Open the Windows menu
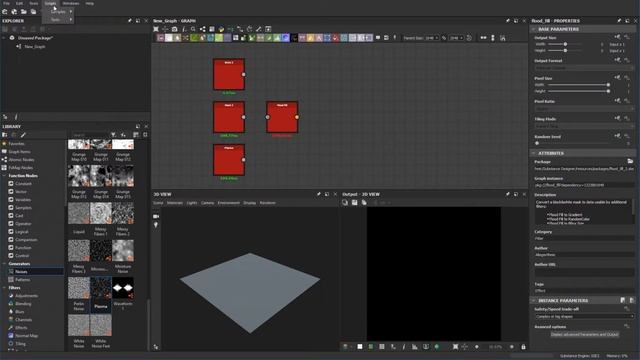640x360 pixels. pos(71,3)
